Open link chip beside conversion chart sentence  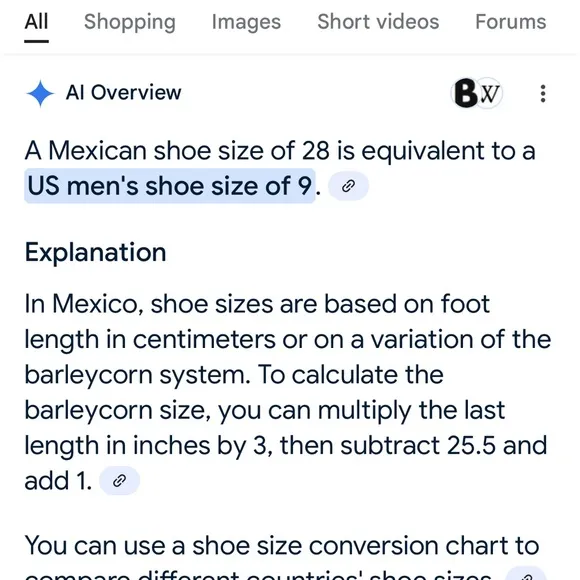click(526, 574)
